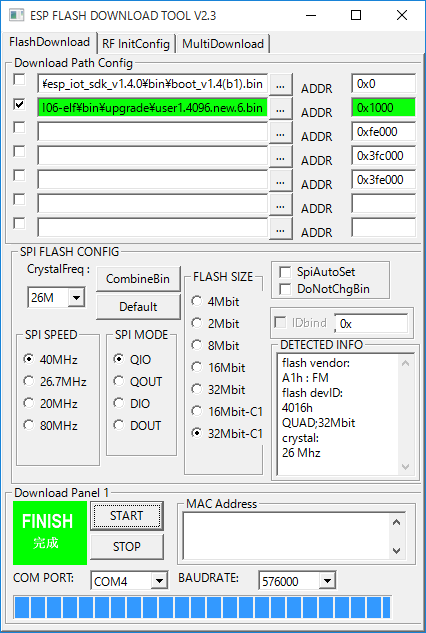Tick the checkbox for the 0x3fc000 row

[x=19, y=151]
